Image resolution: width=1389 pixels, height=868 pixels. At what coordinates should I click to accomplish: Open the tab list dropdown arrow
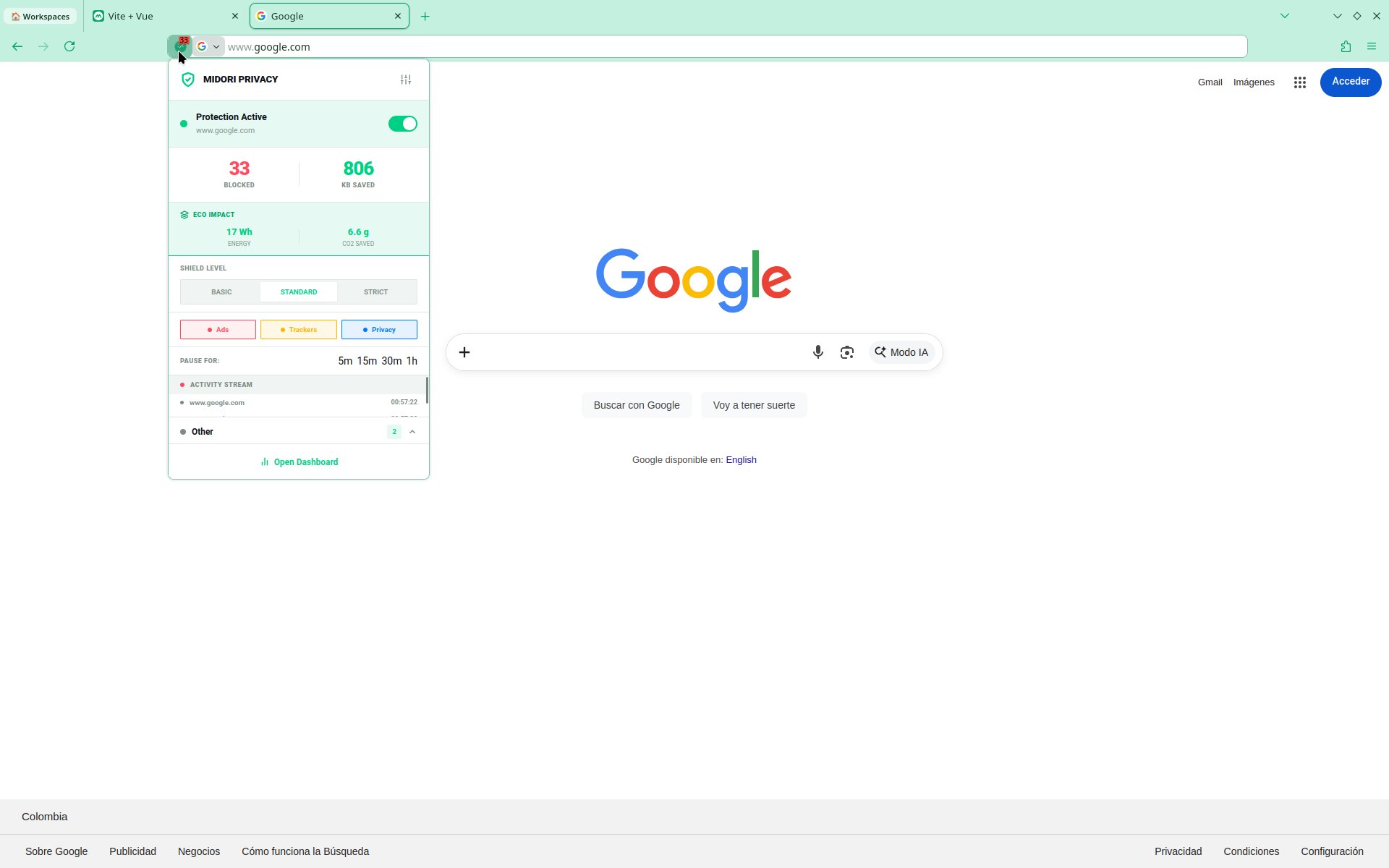pos(1284,16)
